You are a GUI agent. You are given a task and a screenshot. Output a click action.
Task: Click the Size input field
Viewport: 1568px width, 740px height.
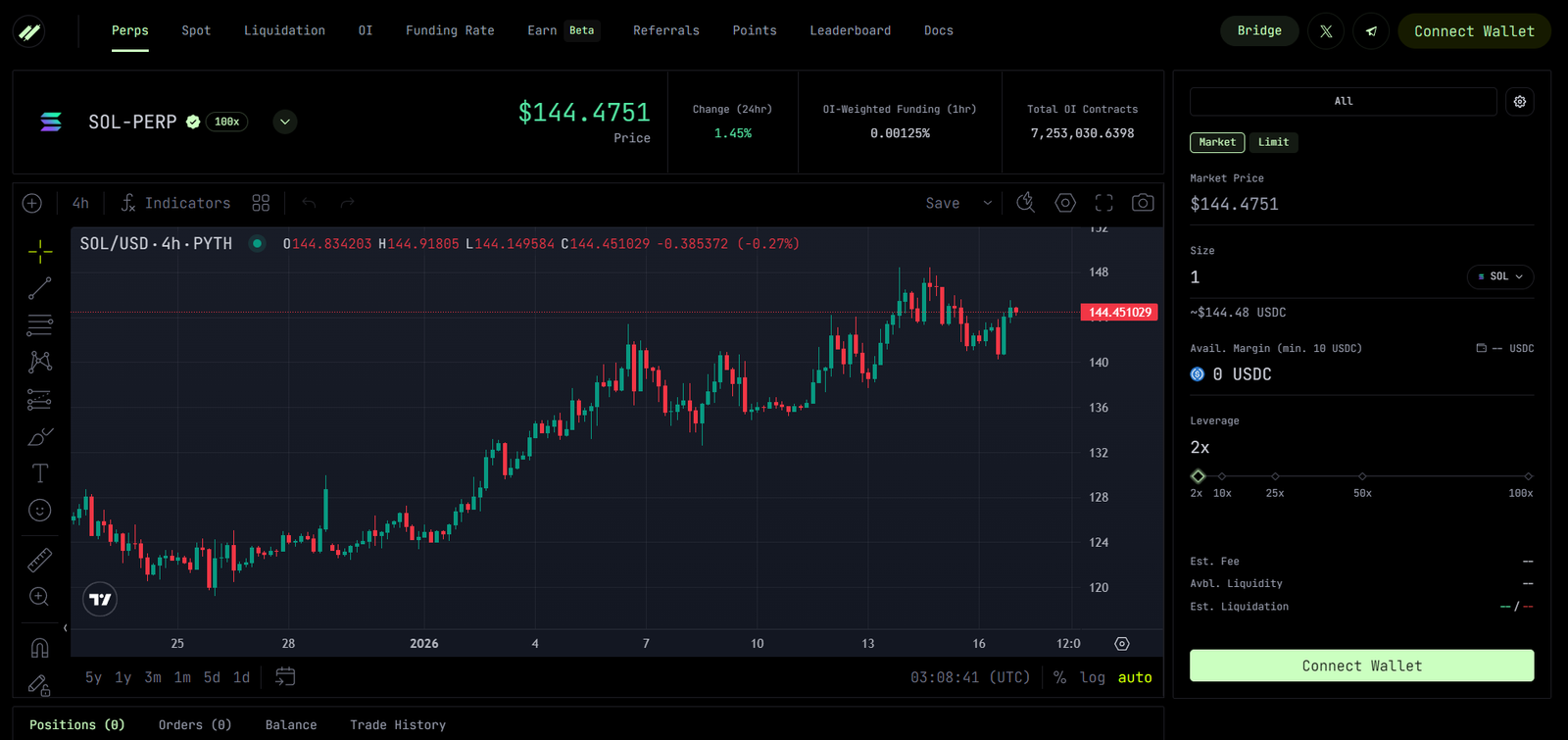pyautogui.click(x=1323, y=277)
